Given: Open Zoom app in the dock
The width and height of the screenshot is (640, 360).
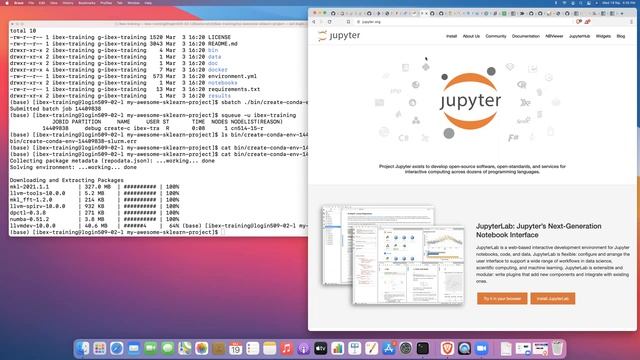Looking at the screenshot, I should click(482, 349).
